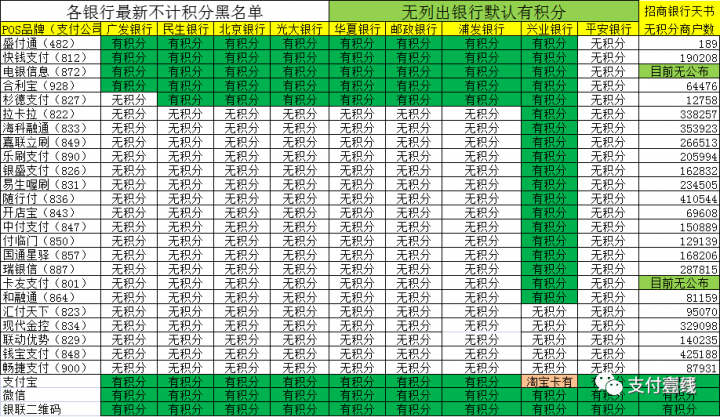Click the 浦发银行 column header
Viewport: 720px width, 417px height.
click(481, 29)
